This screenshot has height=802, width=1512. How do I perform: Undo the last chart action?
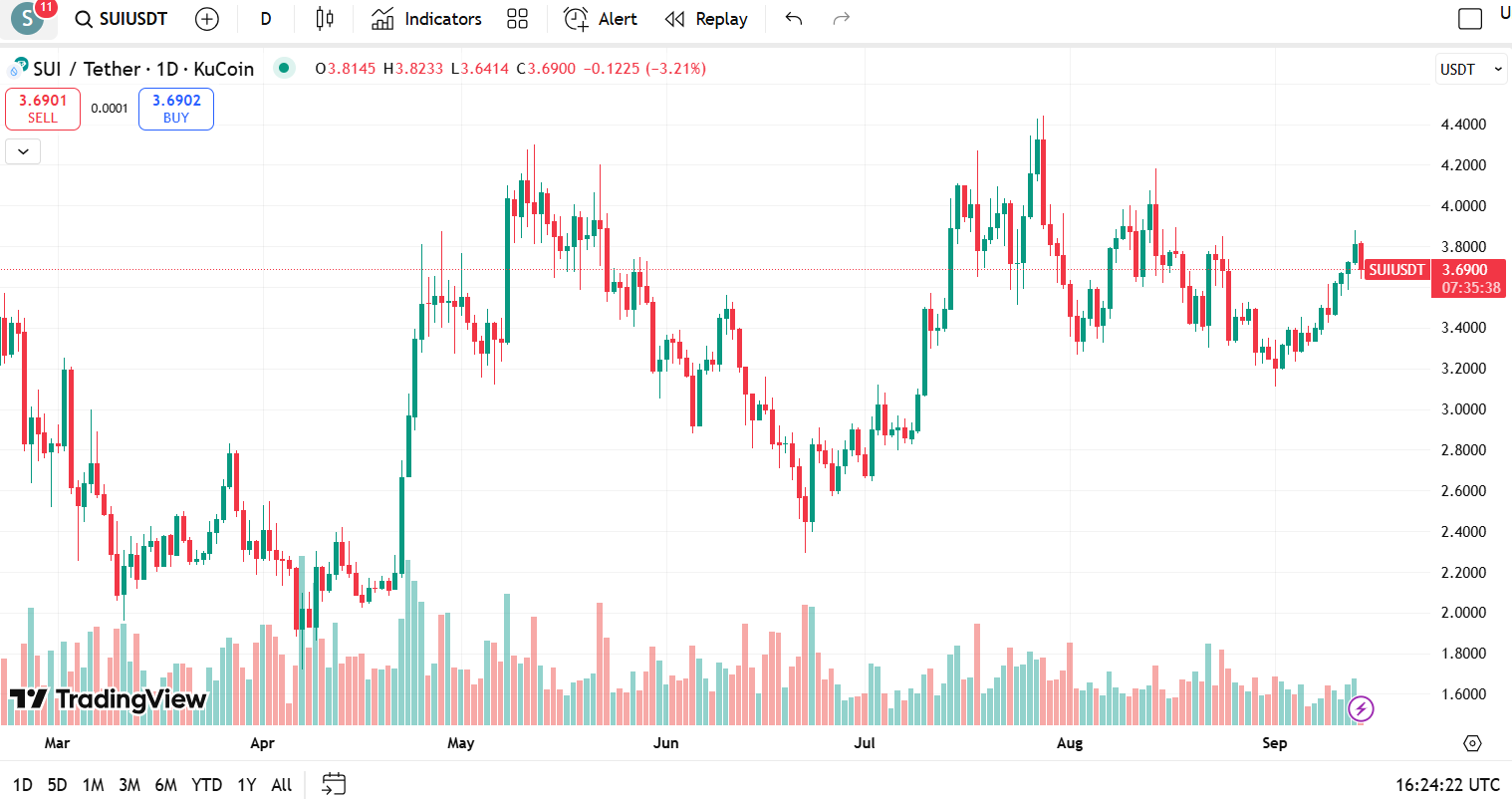pyautogui.click(x=794, y=19)
